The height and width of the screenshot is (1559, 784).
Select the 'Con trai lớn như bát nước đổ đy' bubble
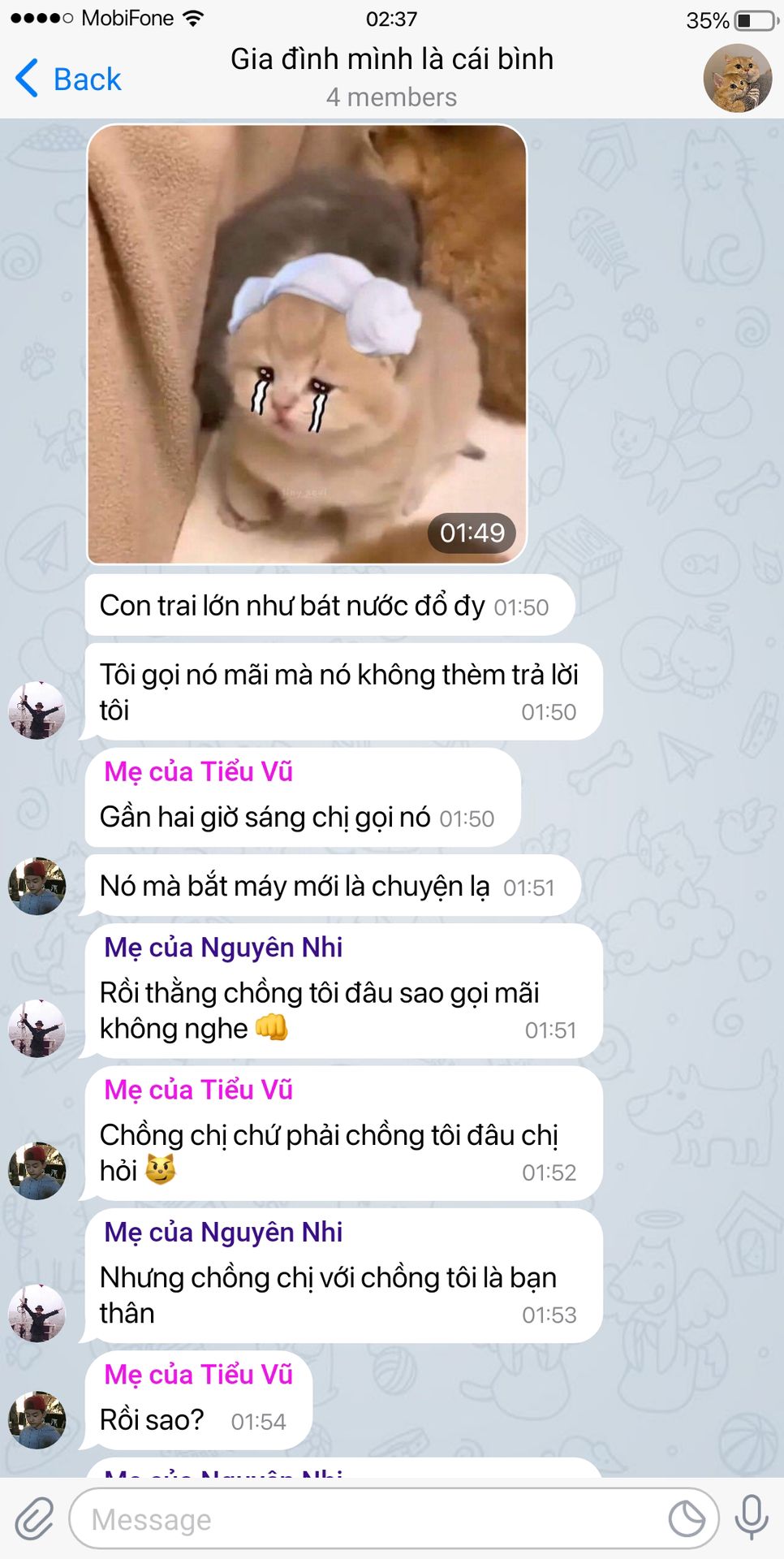[330, 606]
